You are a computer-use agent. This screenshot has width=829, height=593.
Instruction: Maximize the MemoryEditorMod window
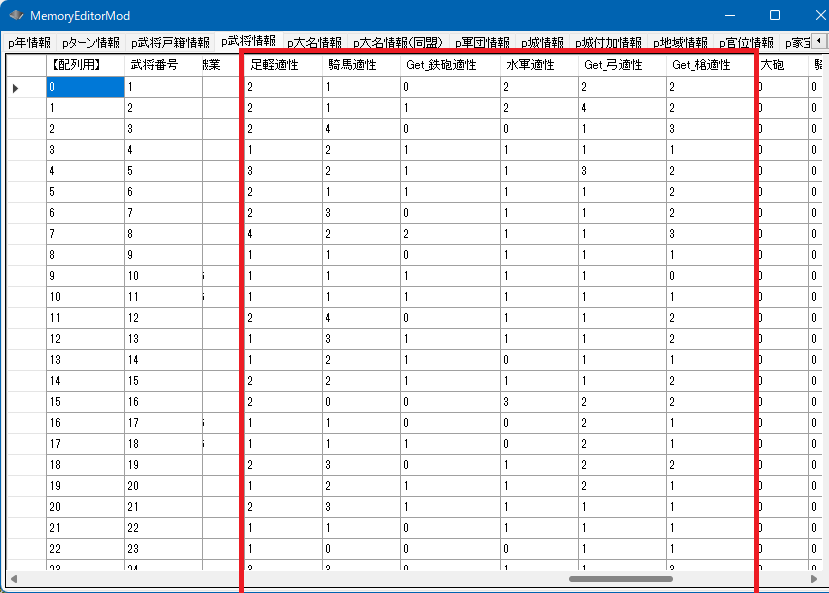pos(774,16)
